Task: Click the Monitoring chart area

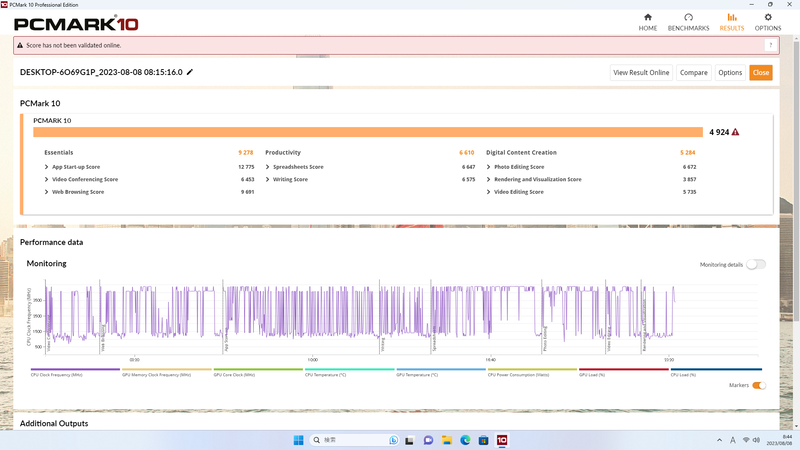Action: click(402, 316)
